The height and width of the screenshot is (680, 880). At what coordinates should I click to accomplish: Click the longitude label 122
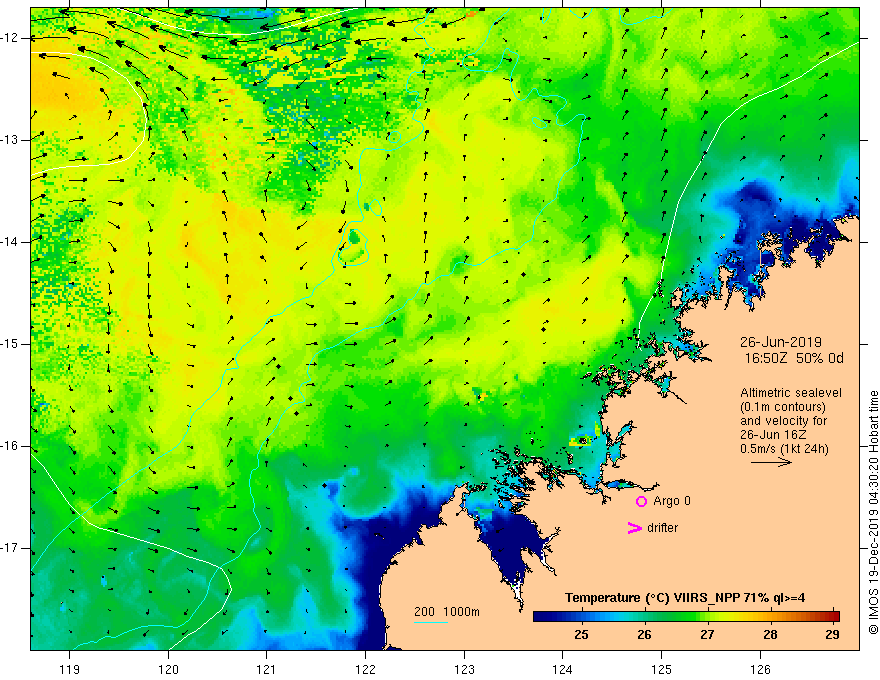[x=365, y=669]
